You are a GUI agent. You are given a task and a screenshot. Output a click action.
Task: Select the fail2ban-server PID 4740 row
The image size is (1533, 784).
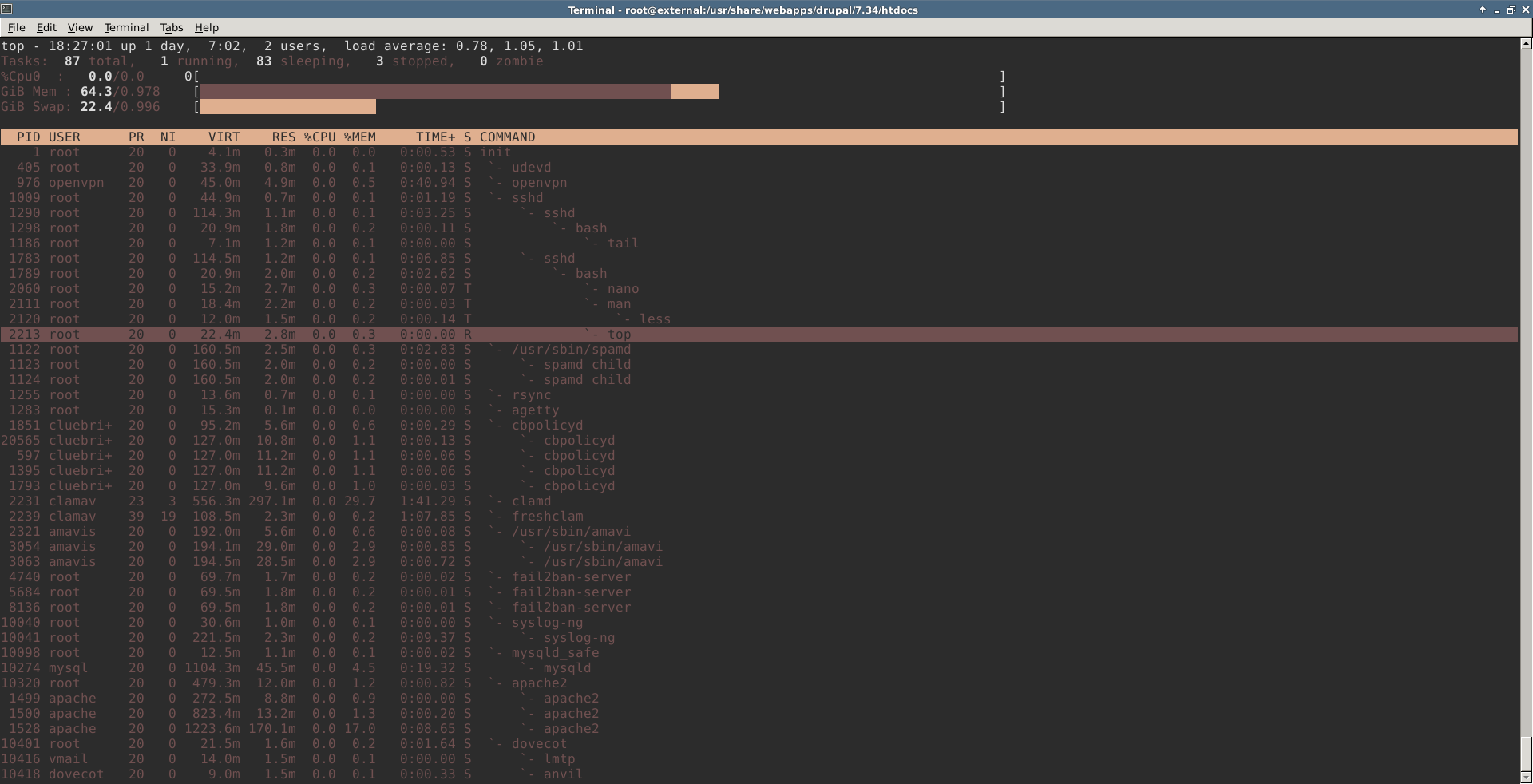coord(759,577)
